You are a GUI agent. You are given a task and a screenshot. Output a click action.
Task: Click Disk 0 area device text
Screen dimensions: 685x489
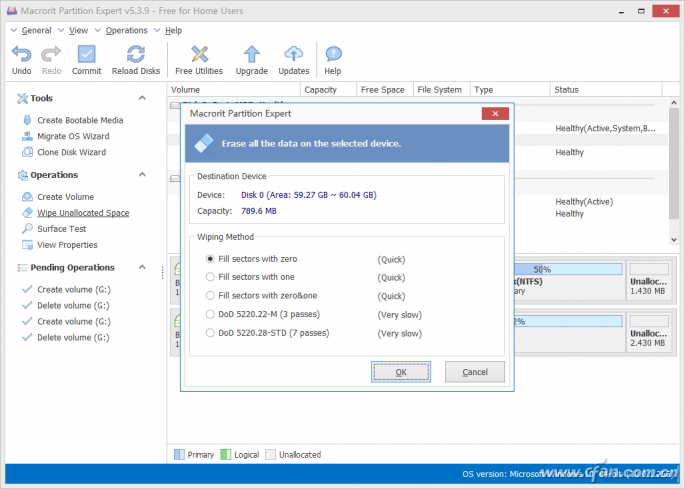(x=308, y=195)
